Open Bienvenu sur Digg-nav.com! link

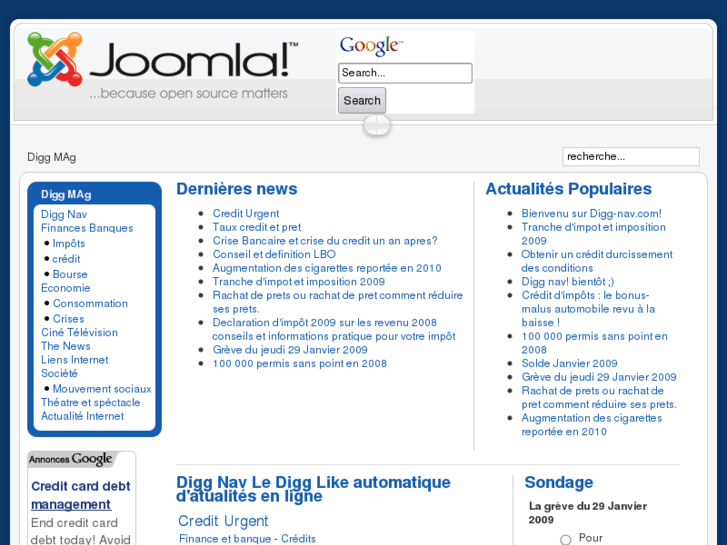click(591, 213)
